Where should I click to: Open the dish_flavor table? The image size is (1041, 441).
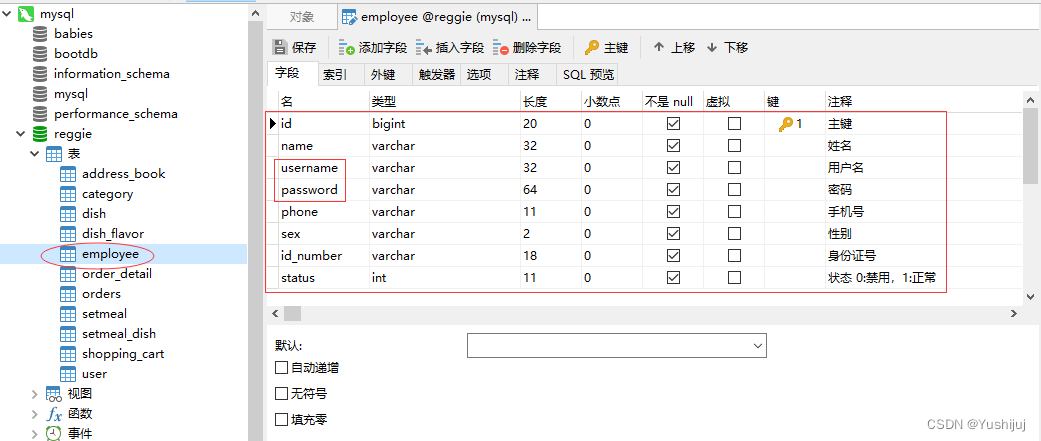coord(113,234)
